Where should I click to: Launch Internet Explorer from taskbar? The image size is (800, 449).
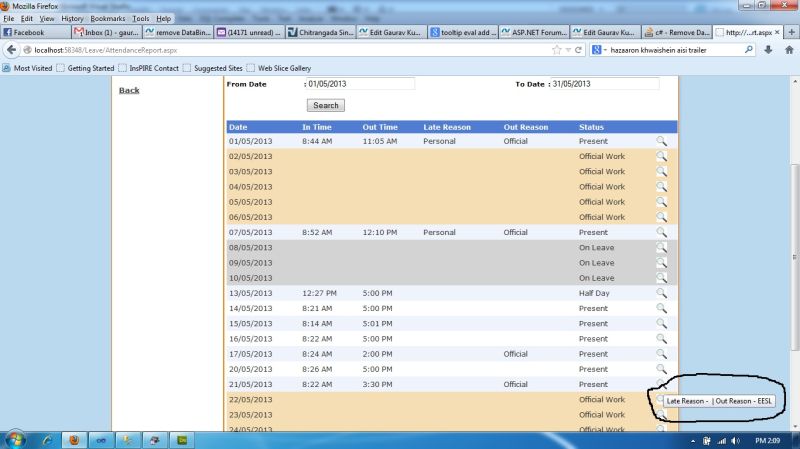47,440
